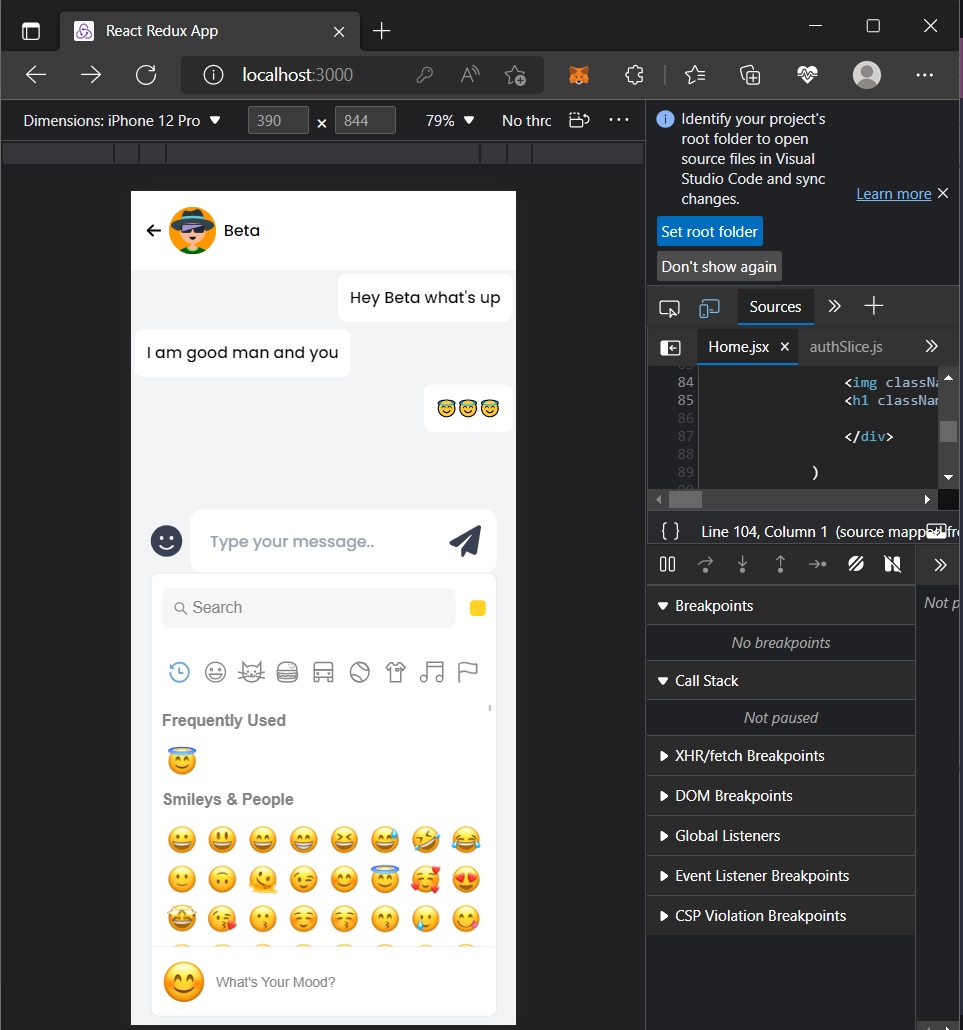Open the No throttling dropdown
This screenshot has height=1030, width=963.
(x=527, y=121)
